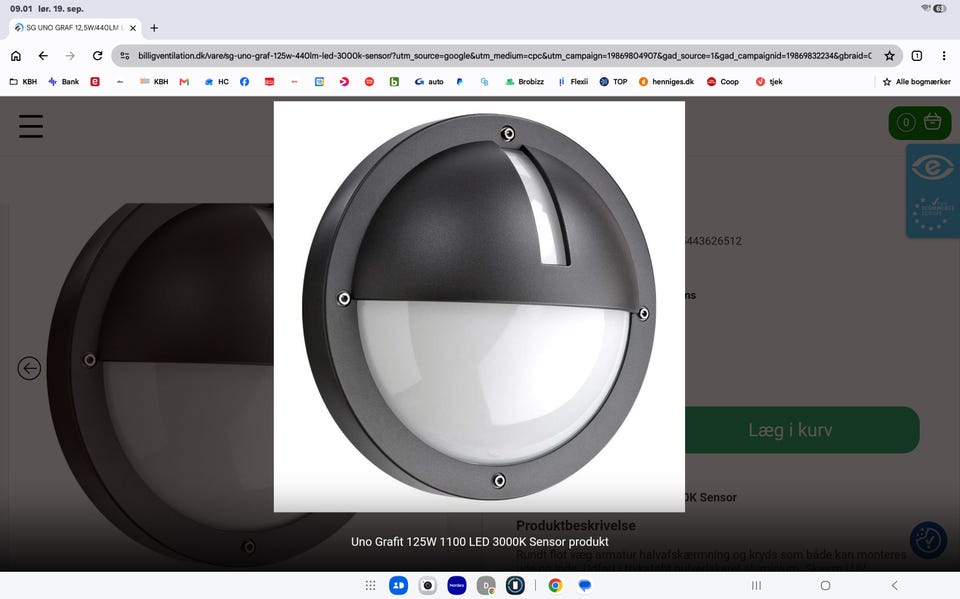Launch the Nordea app from the taskbar
The height and width of the screenshot is (599, 960).
(x=457, y=586)
